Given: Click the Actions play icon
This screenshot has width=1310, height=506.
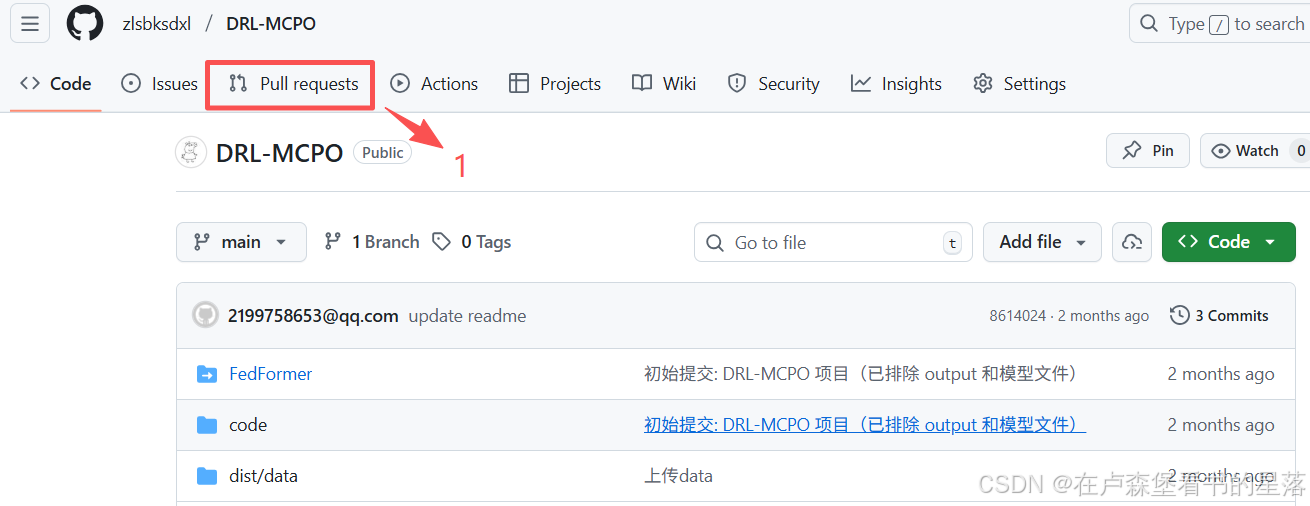Looking at the screenshot, I should [x=400, y=84].
